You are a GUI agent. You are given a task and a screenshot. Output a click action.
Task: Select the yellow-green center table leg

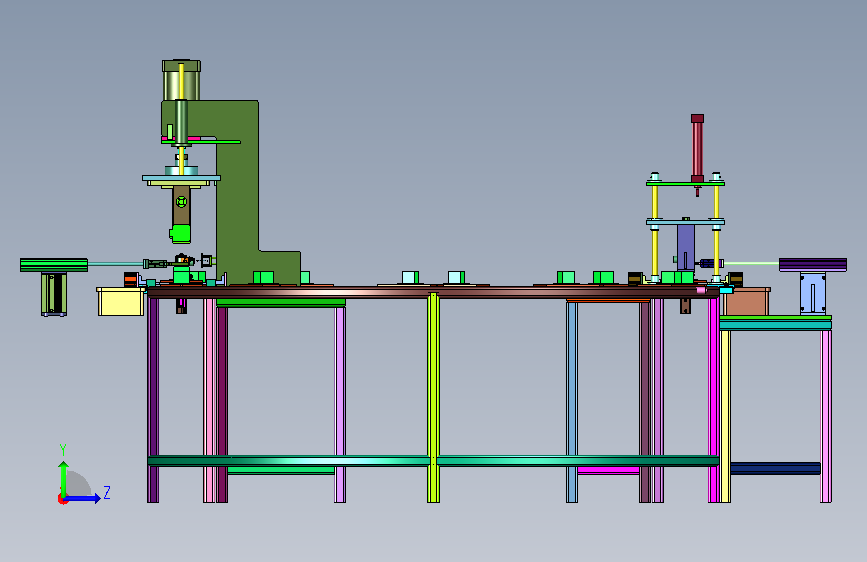(x=434, y=397)
